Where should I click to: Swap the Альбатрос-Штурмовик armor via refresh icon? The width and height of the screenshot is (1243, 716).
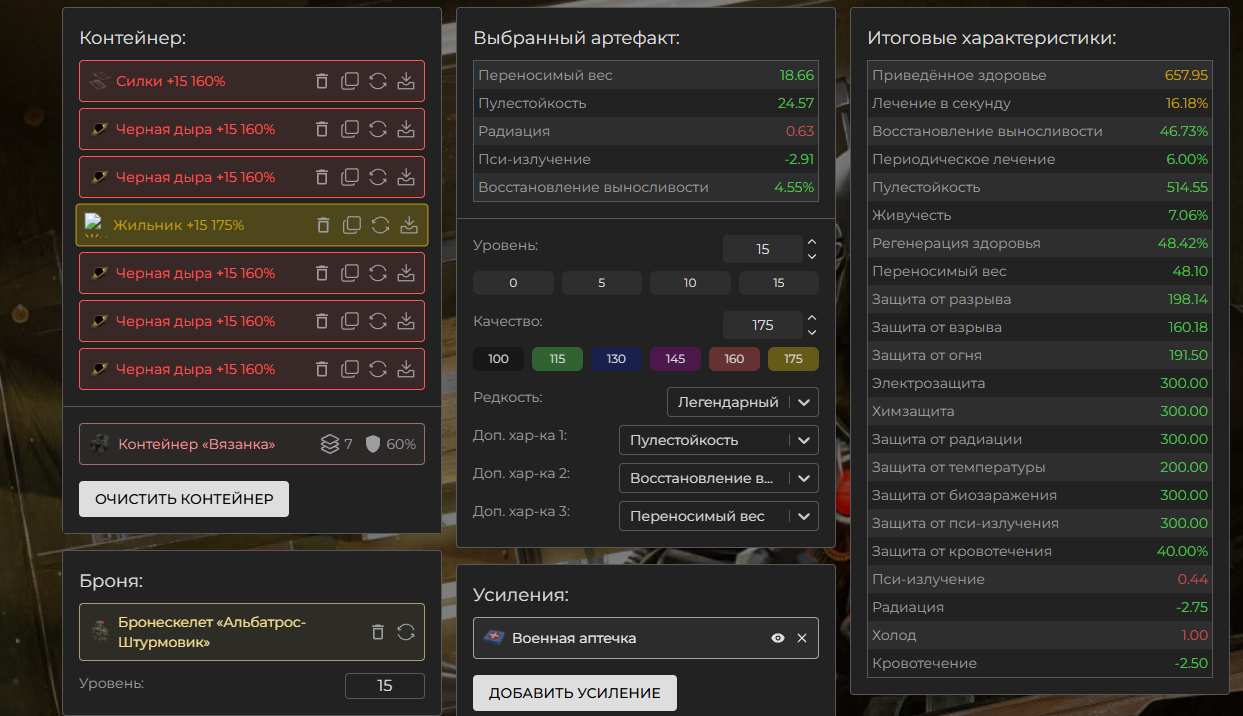[406, 632]
